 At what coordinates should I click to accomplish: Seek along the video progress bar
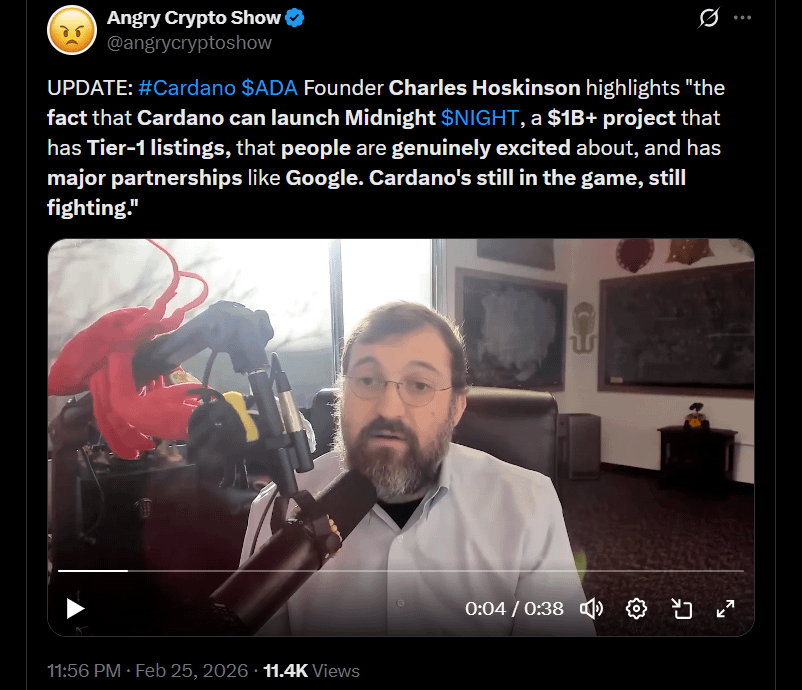click(x=400, y=570)
